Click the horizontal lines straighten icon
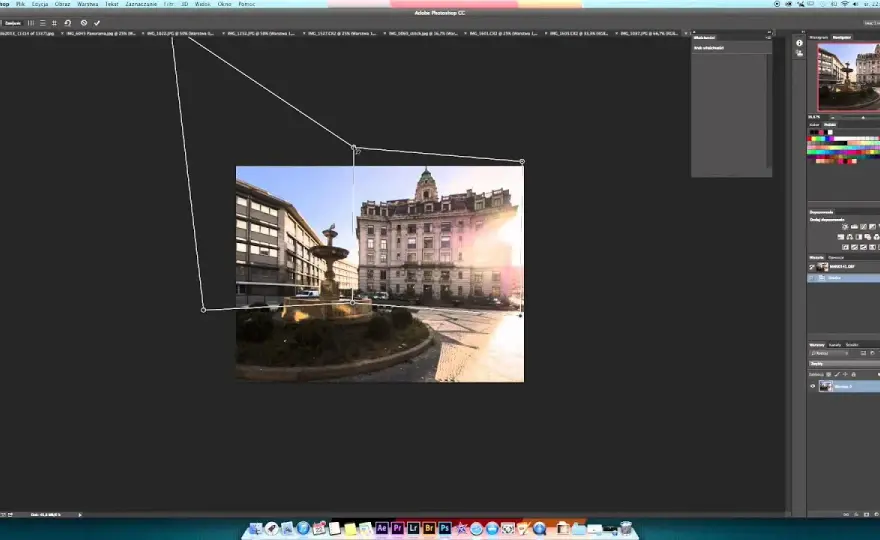 tap(43, 23)
